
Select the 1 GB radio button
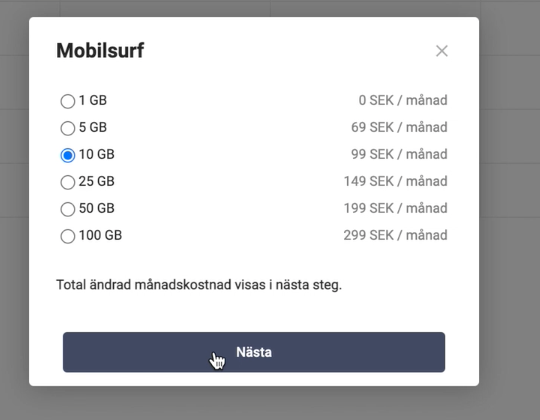[68, 101]
